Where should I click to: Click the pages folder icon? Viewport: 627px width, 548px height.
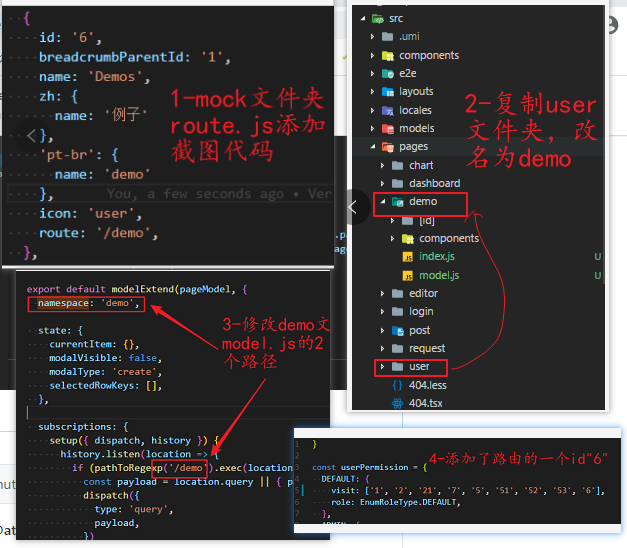387,147
